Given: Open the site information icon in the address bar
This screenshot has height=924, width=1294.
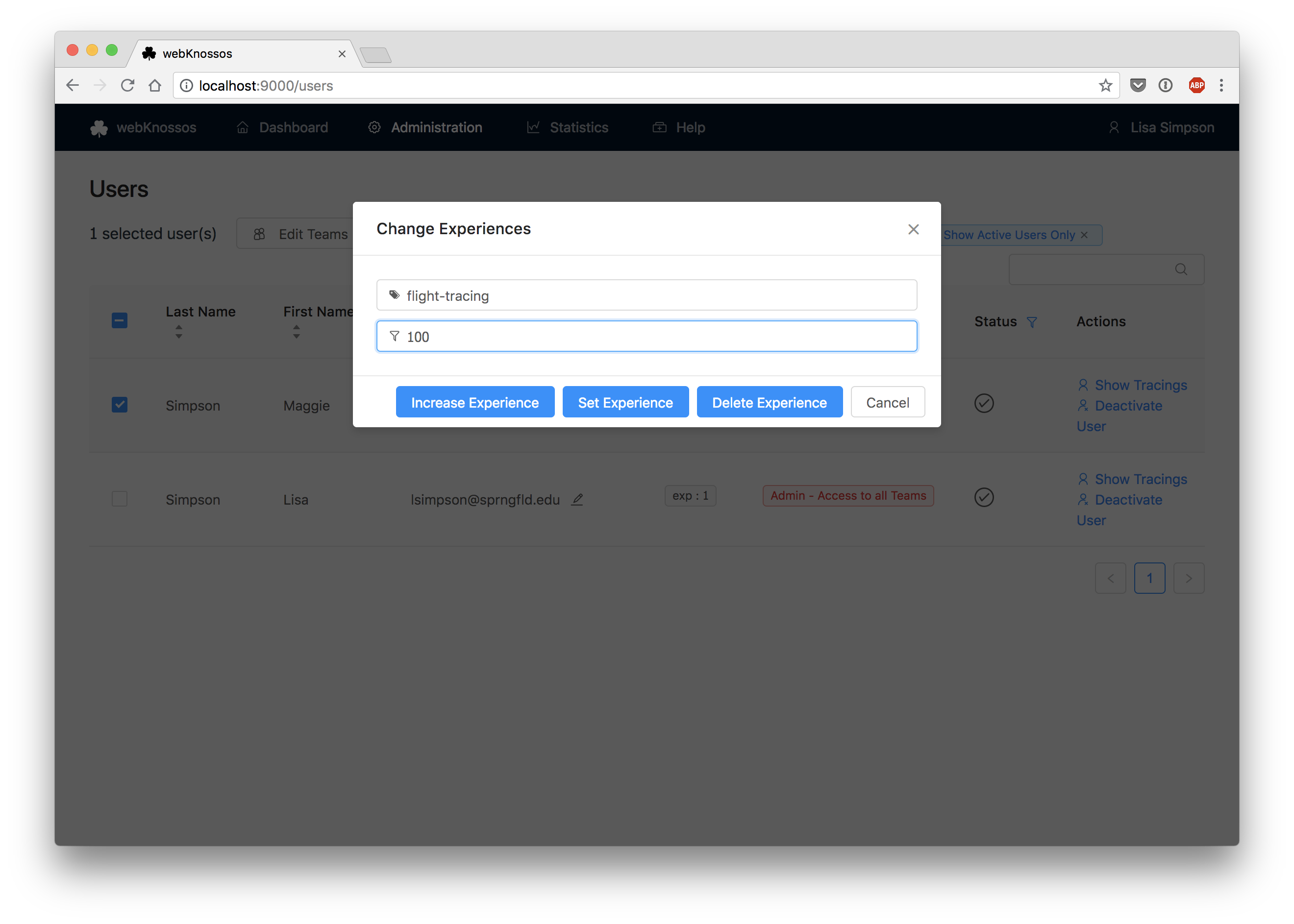Looking at the screenshot, I should [186, 85].
